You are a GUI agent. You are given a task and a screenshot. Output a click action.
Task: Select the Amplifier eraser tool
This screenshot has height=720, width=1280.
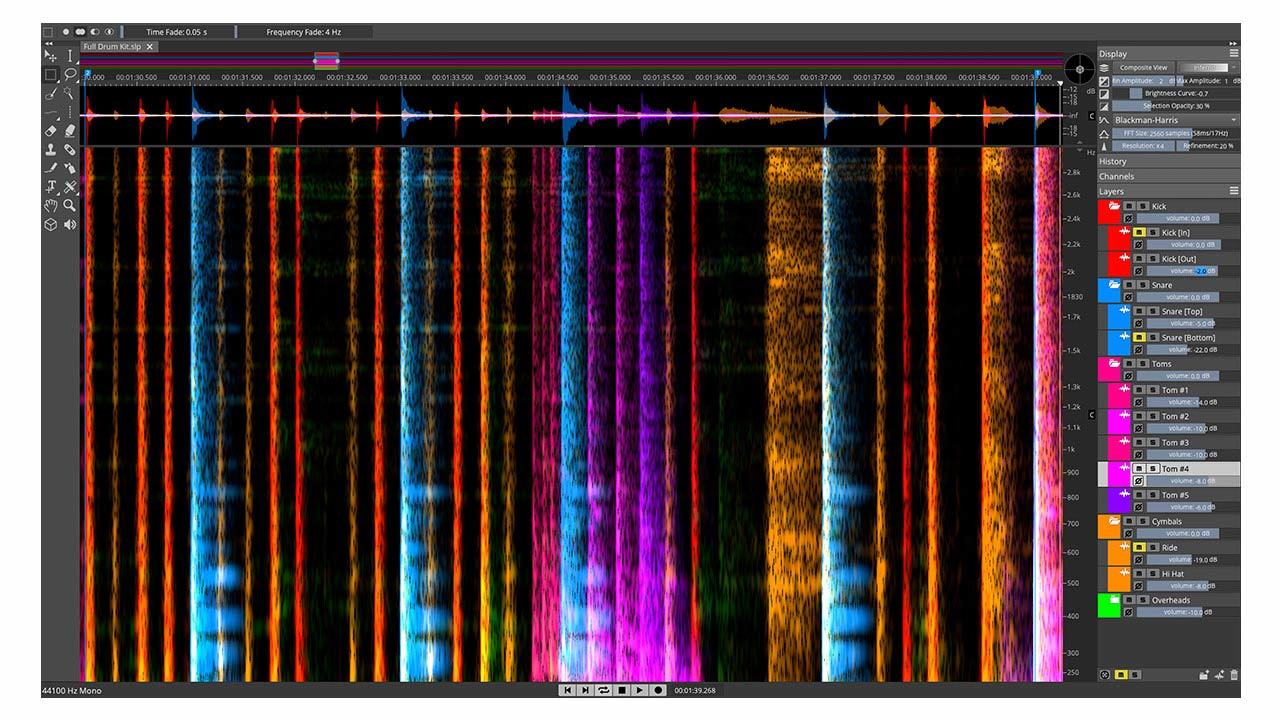(70, 130)
